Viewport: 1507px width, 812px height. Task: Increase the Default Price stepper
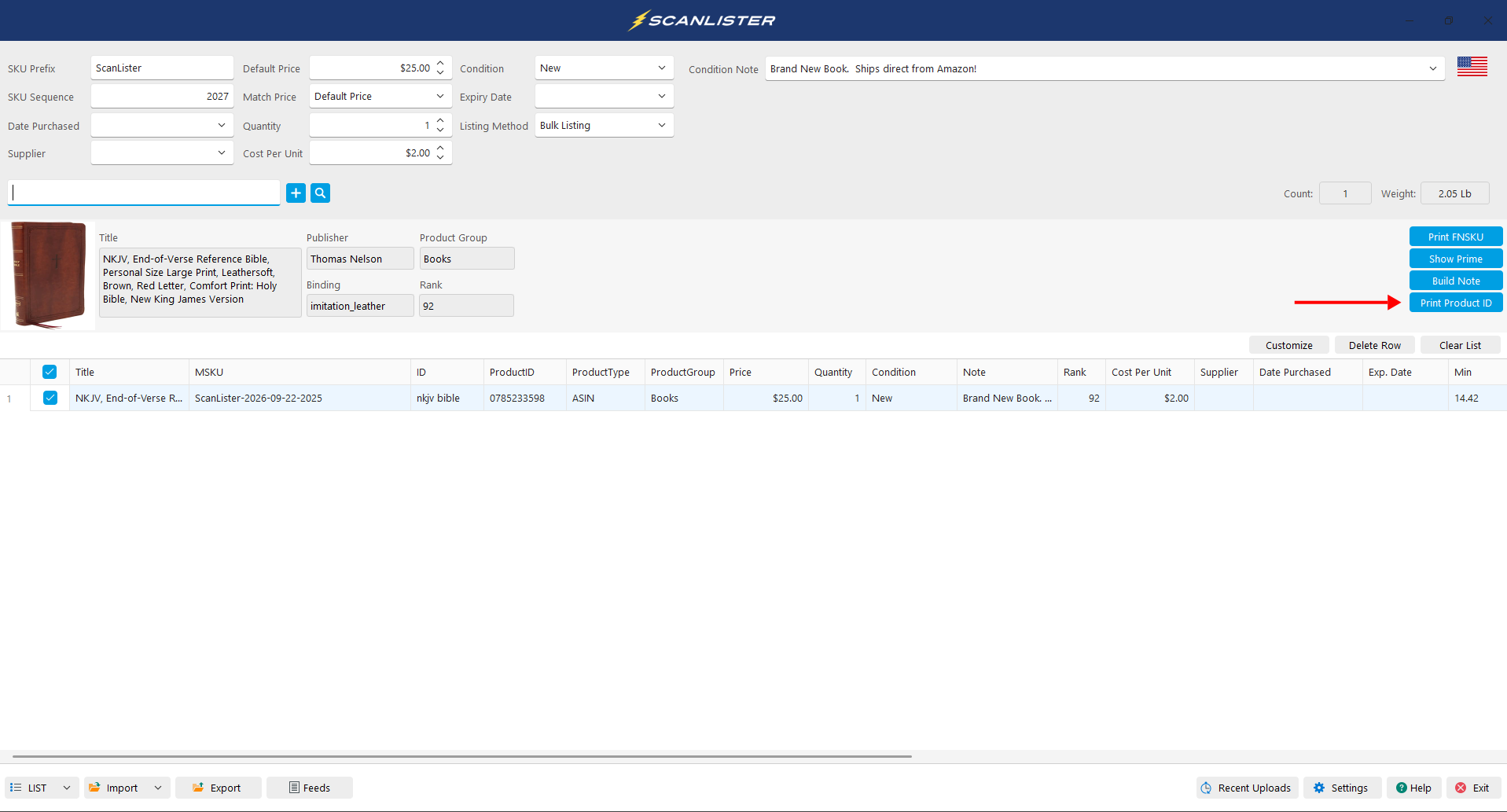click(x=440, y=63)
